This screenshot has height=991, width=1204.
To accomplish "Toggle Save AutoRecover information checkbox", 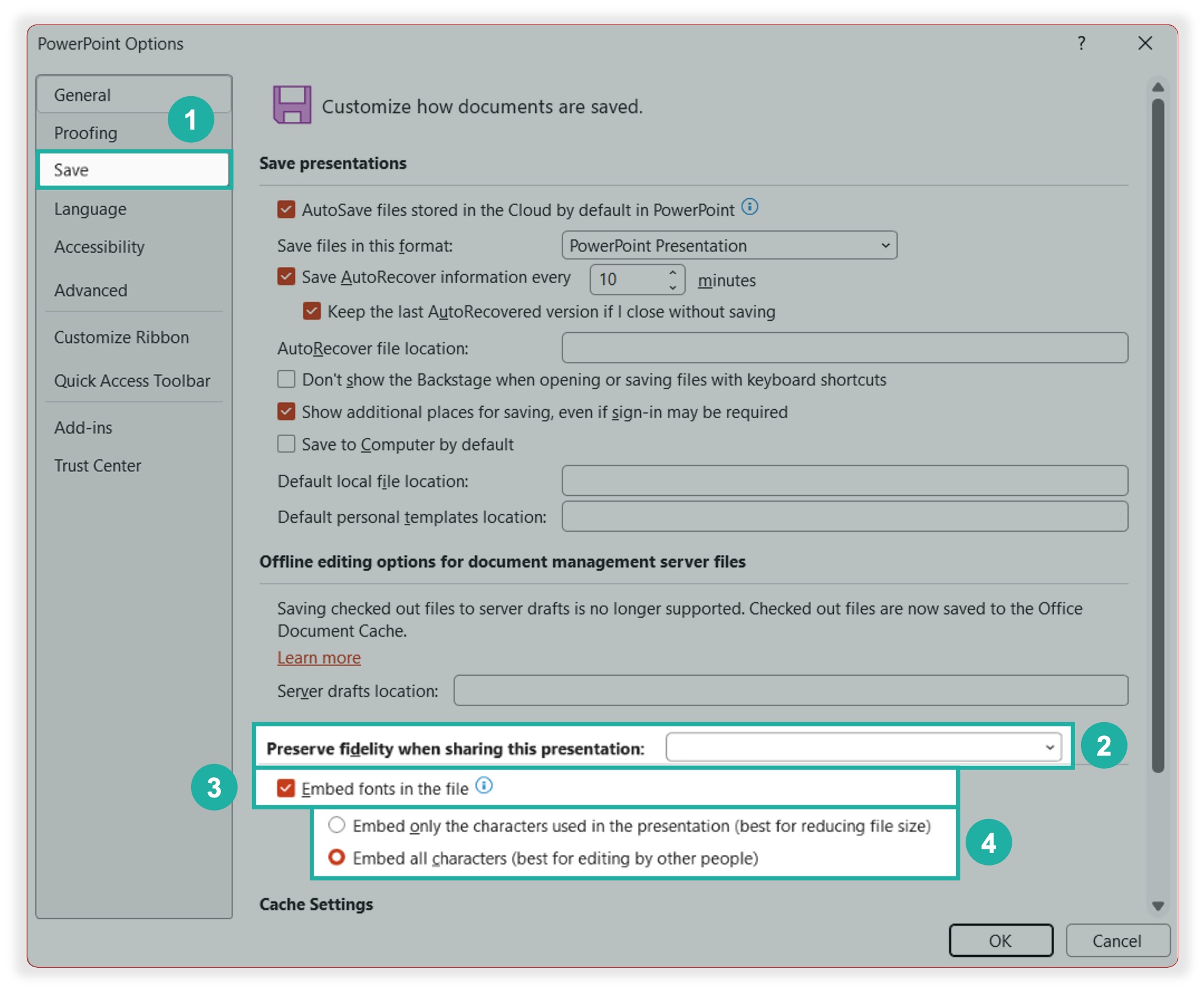I will (x=286, y=277).
